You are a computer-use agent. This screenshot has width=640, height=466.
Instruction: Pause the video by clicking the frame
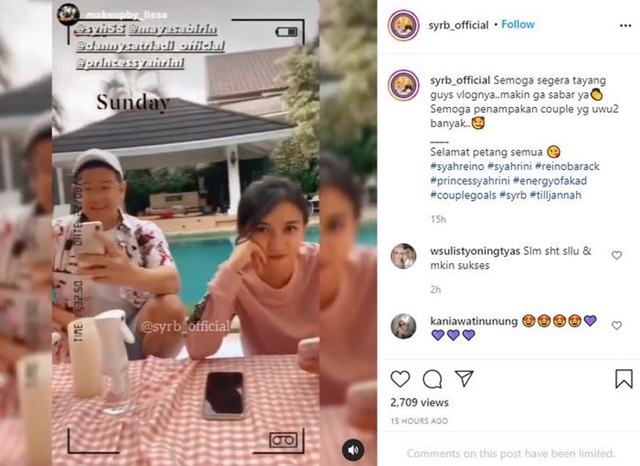(186, 233)
